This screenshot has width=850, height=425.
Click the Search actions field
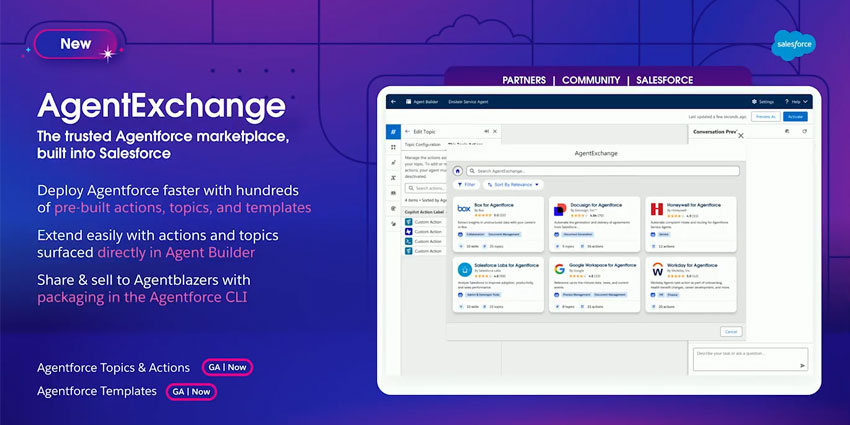click(x=426, y=188)
